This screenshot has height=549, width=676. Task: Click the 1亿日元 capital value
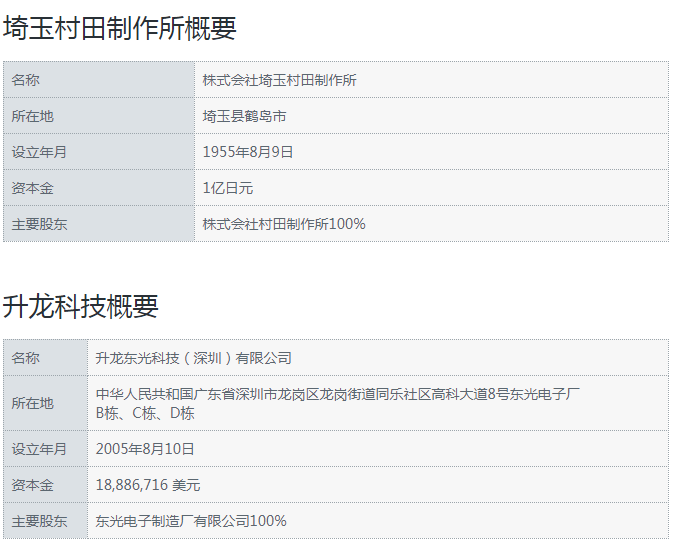coord(228,188)
